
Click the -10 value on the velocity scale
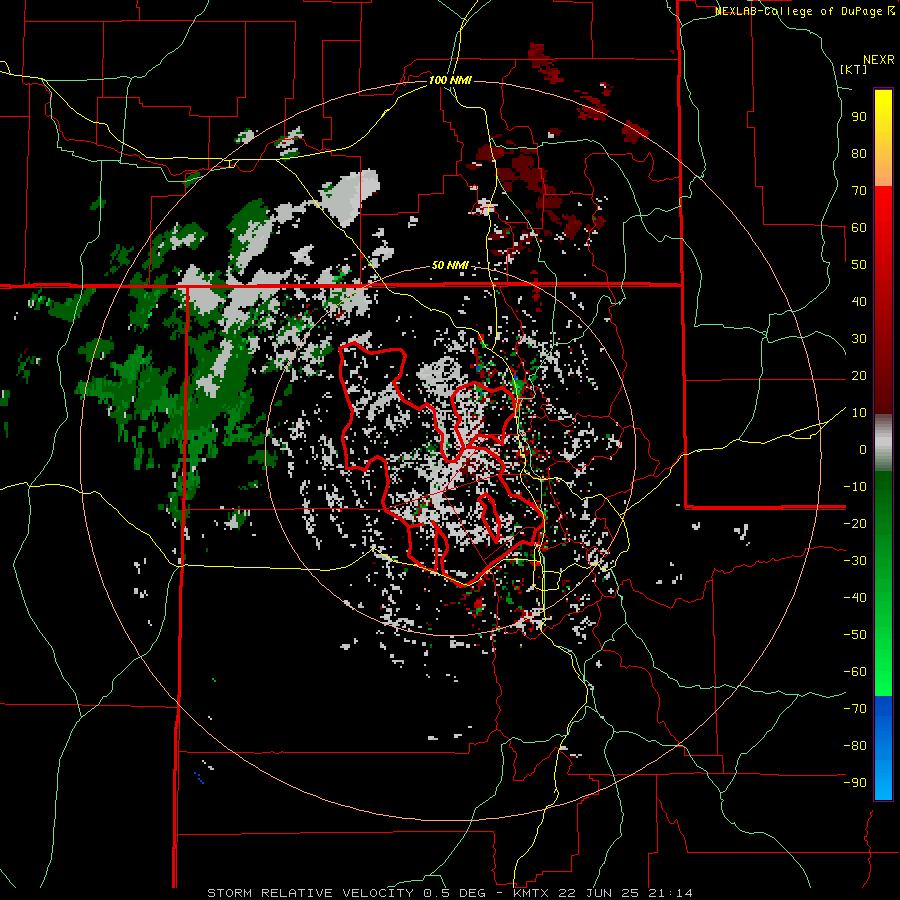pos(855,487)
